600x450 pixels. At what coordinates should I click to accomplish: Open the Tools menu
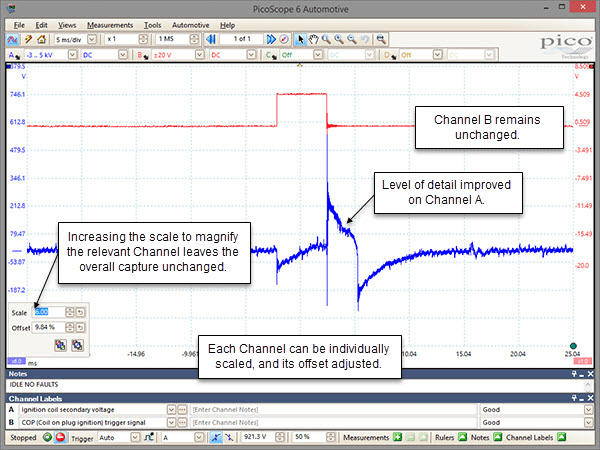(x=152, y=25)
